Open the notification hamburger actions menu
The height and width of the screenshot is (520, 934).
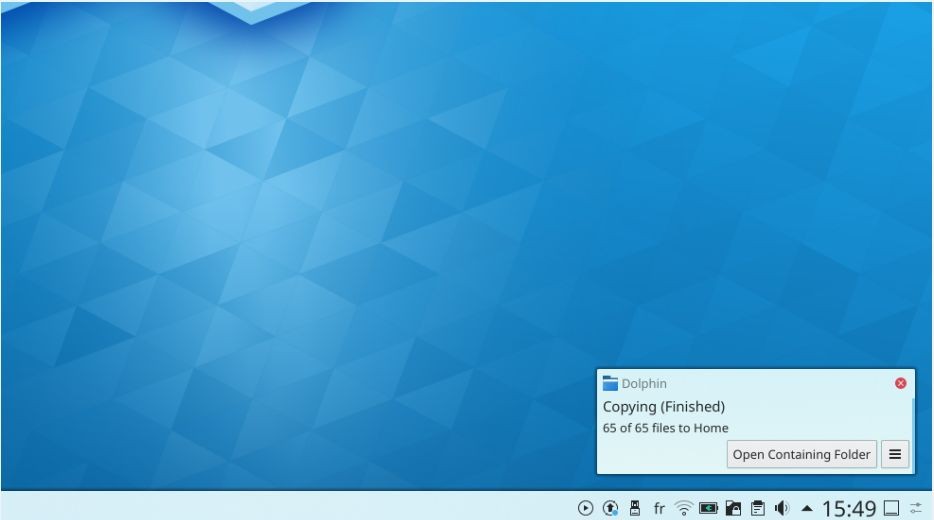tap(895, 454)
